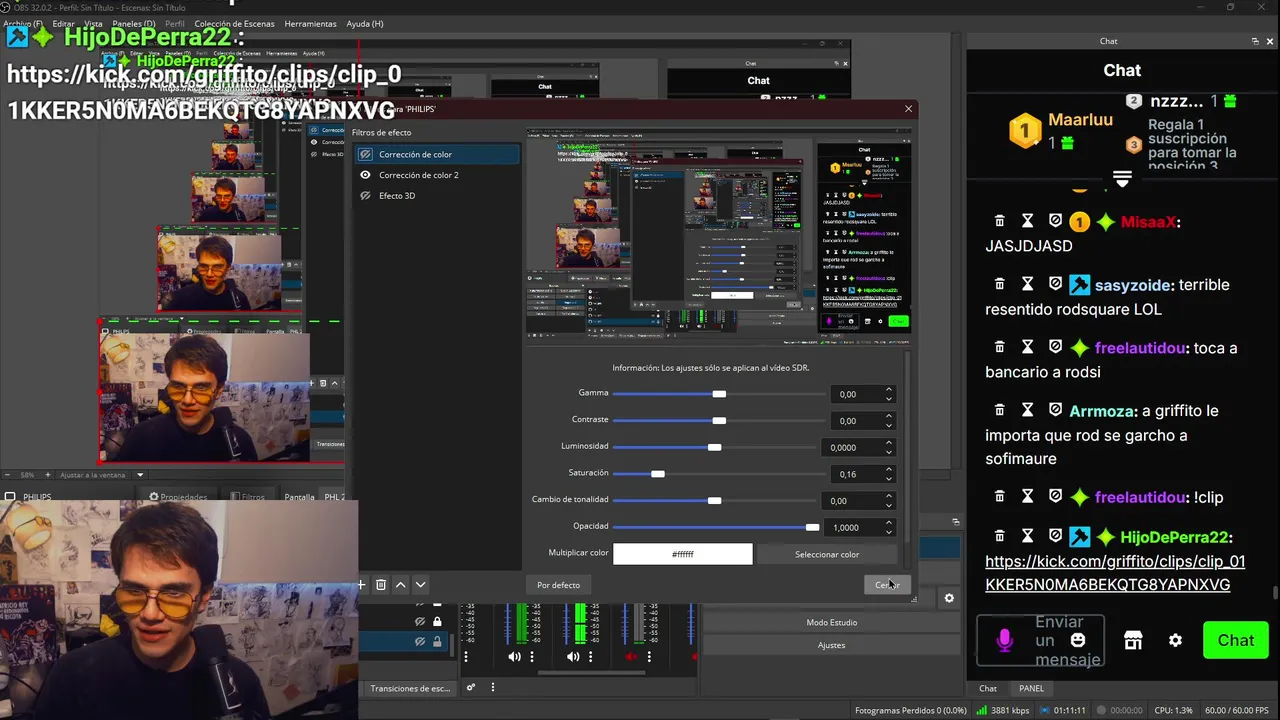Open Ajustes in the controls dock
Viewport: 1280px width, 720px height.
point(831,645)
